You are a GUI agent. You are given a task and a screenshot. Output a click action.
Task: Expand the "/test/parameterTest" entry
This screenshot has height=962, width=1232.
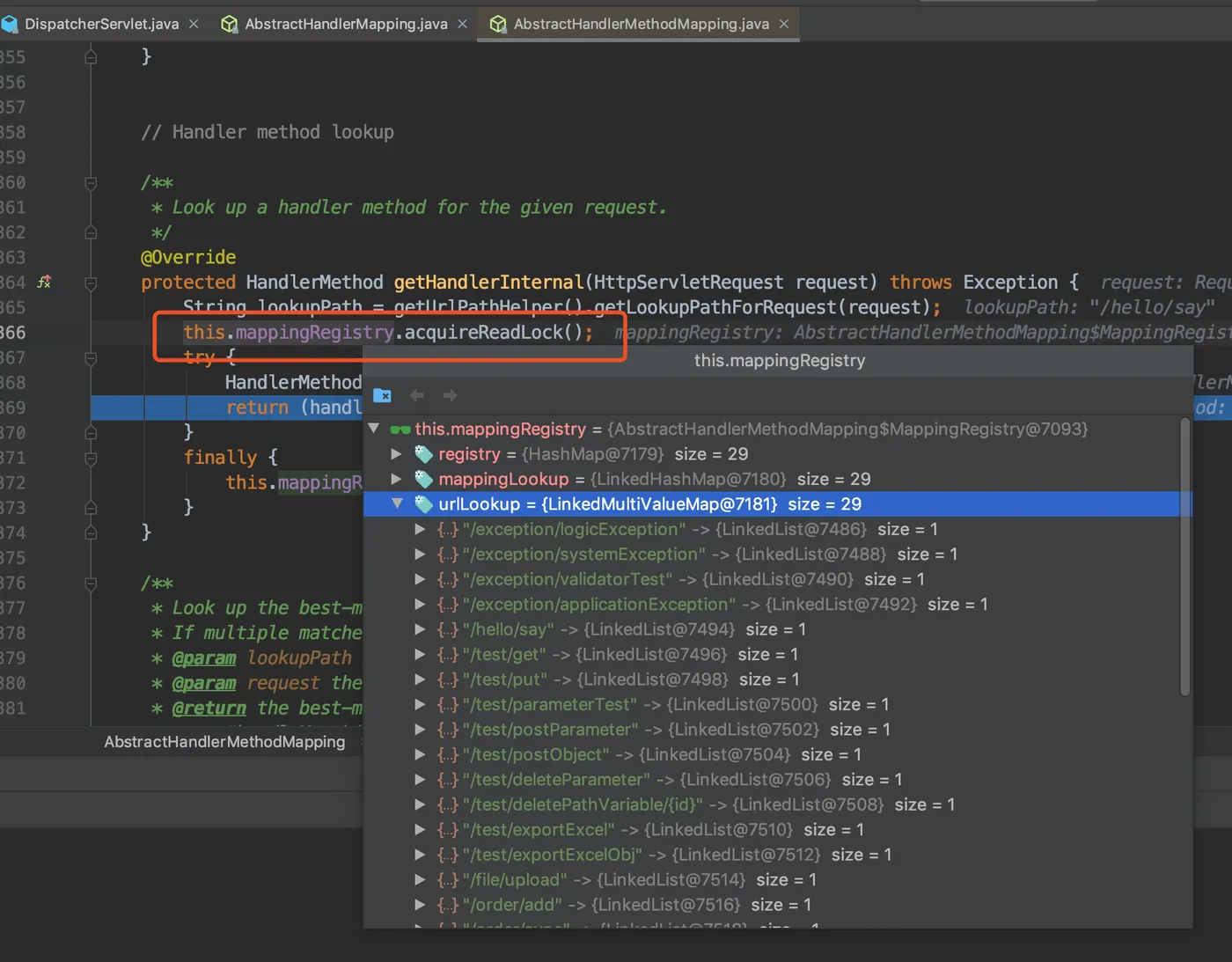point(421,705)
